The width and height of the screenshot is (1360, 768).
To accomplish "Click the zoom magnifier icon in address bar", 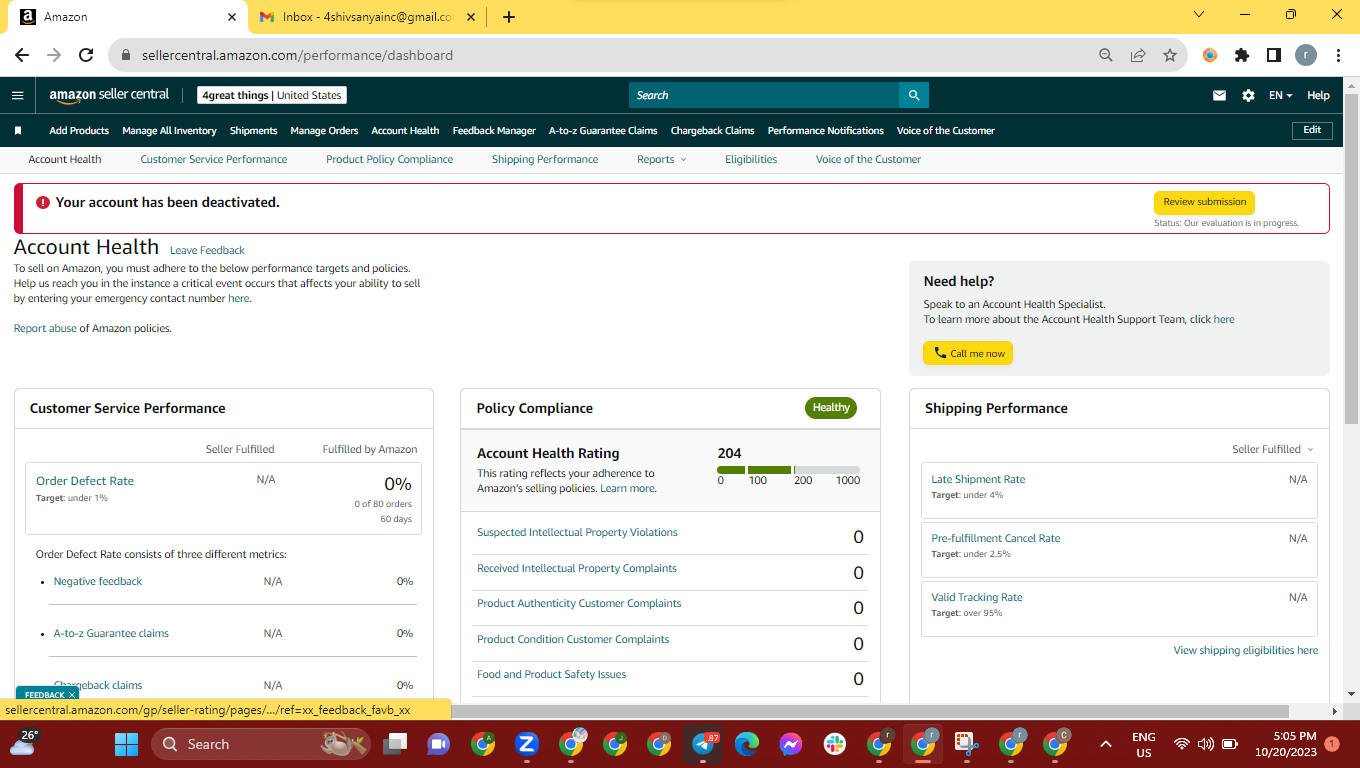I will coord(1106,55).
